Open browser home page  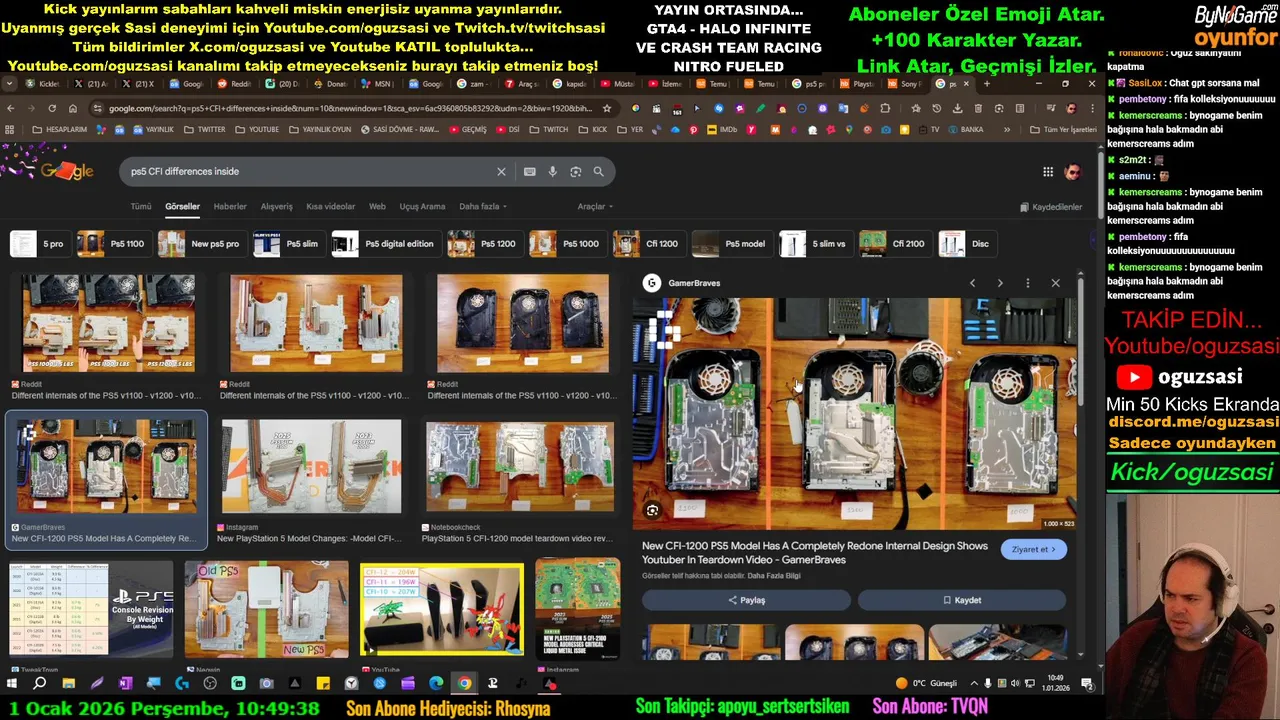(x=73, y=108)
